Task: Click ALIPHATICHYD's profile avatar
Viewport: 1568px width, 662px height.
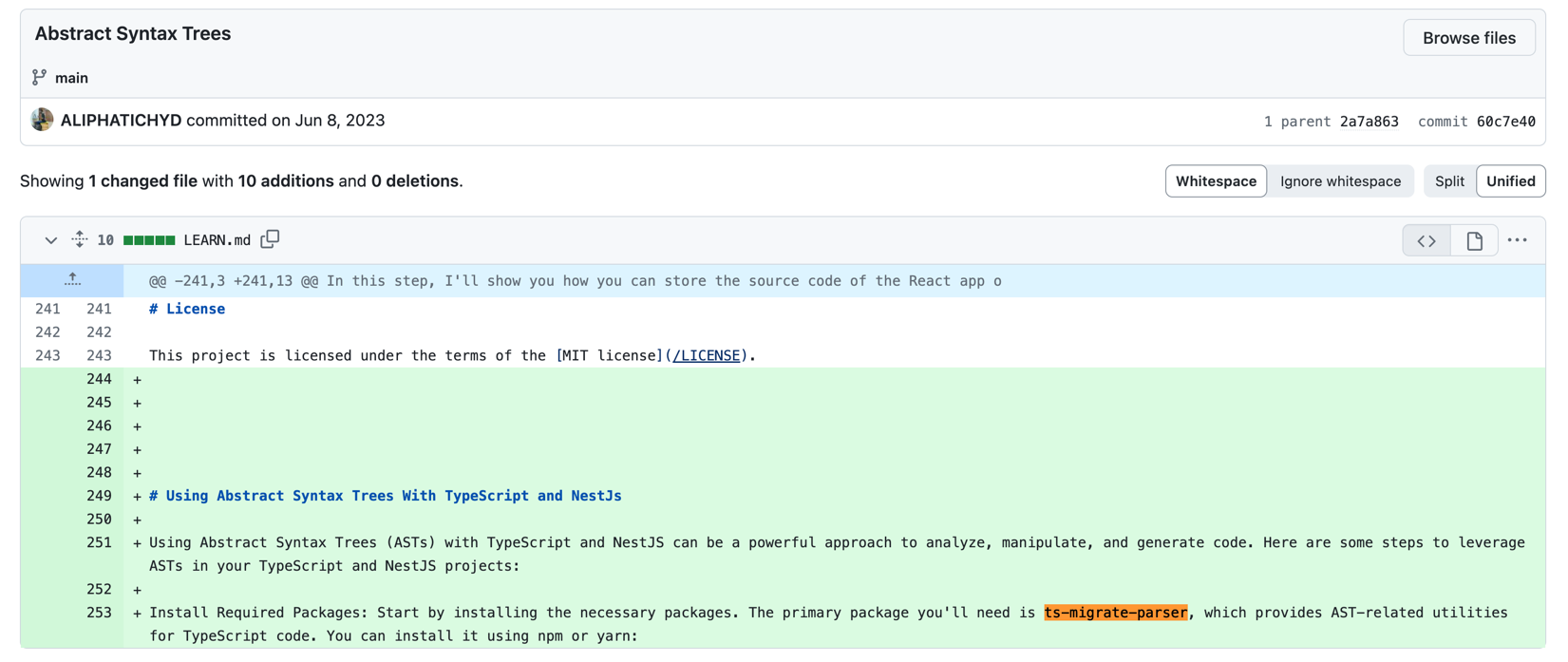Action: 42,120
